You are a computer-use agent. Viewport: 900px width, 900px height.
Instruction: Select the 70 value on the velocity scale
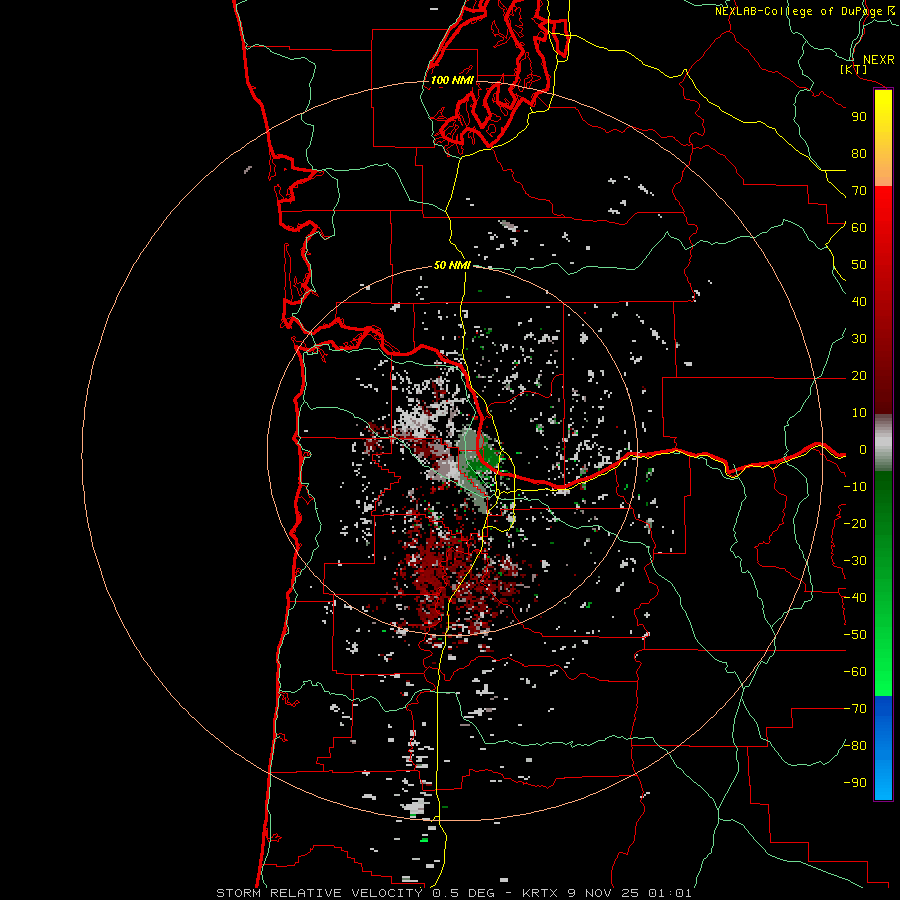pyautogui.click(x=859, y=191)
